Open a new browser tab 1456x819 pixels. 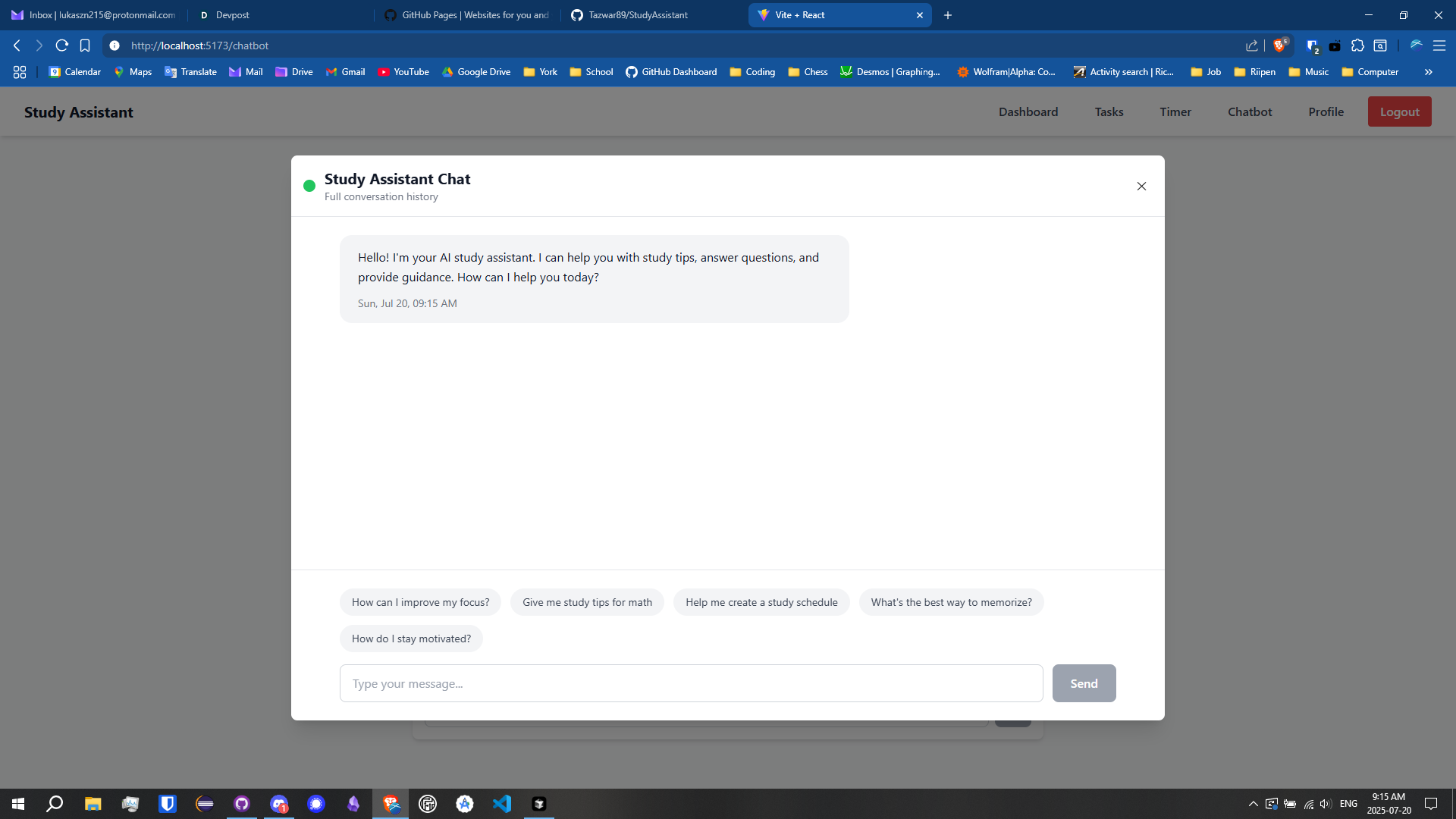point(947,15)
